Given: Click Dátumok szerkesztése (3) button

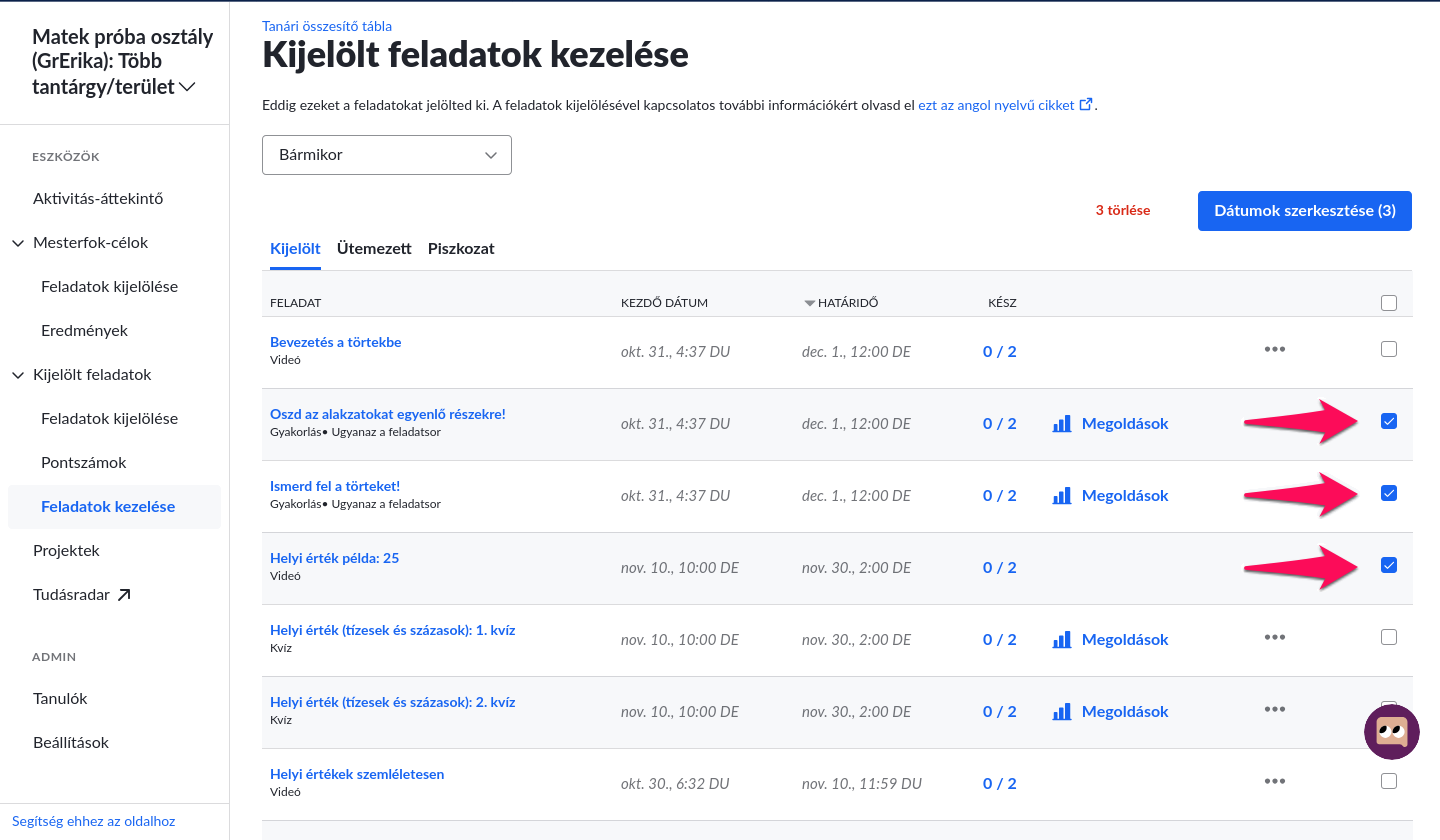Looking at the screenshot, I should pyautogui.click(x=1305, y=211).
